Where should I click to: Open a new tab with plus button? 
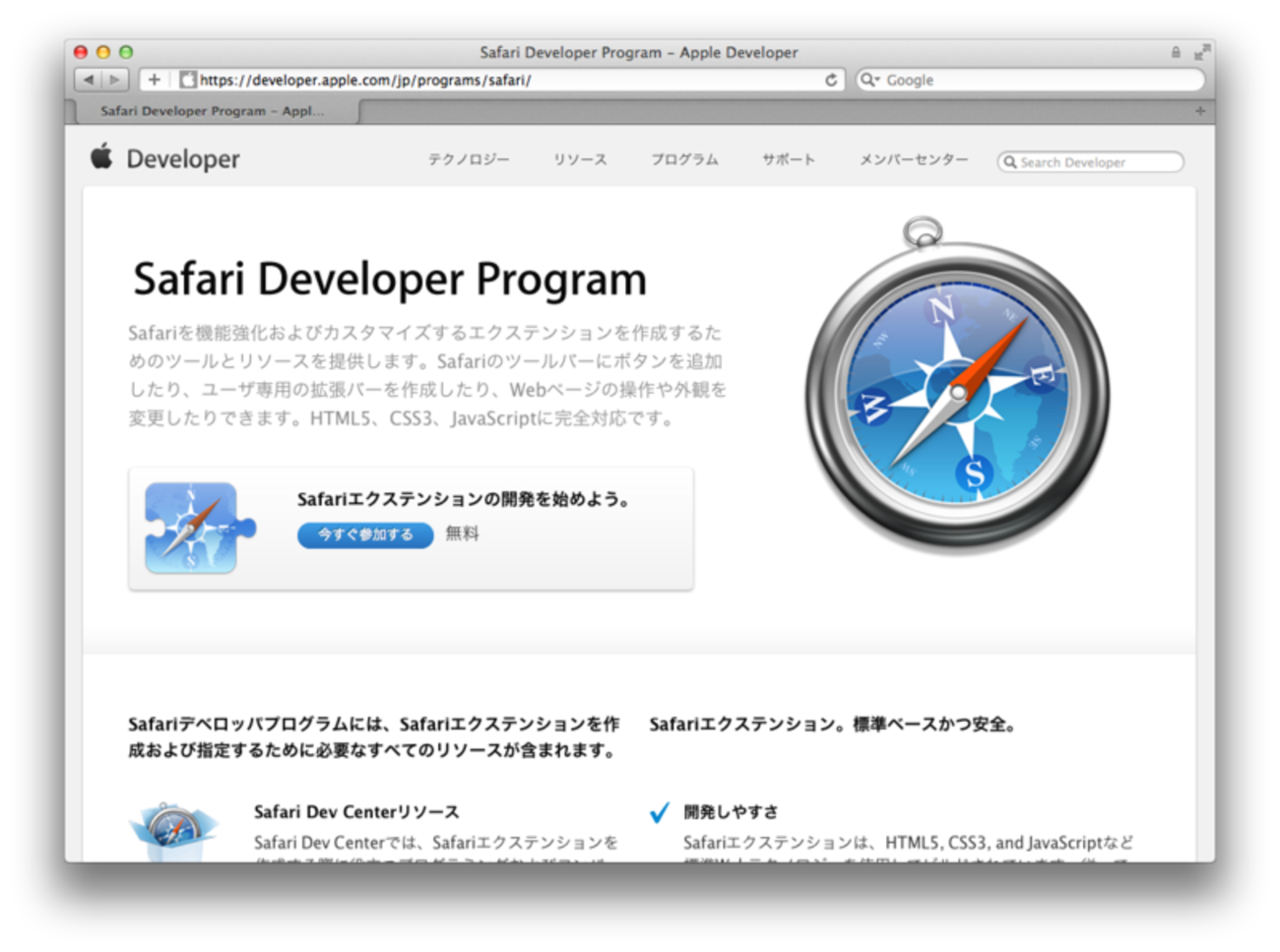(x=1199, y=111)
